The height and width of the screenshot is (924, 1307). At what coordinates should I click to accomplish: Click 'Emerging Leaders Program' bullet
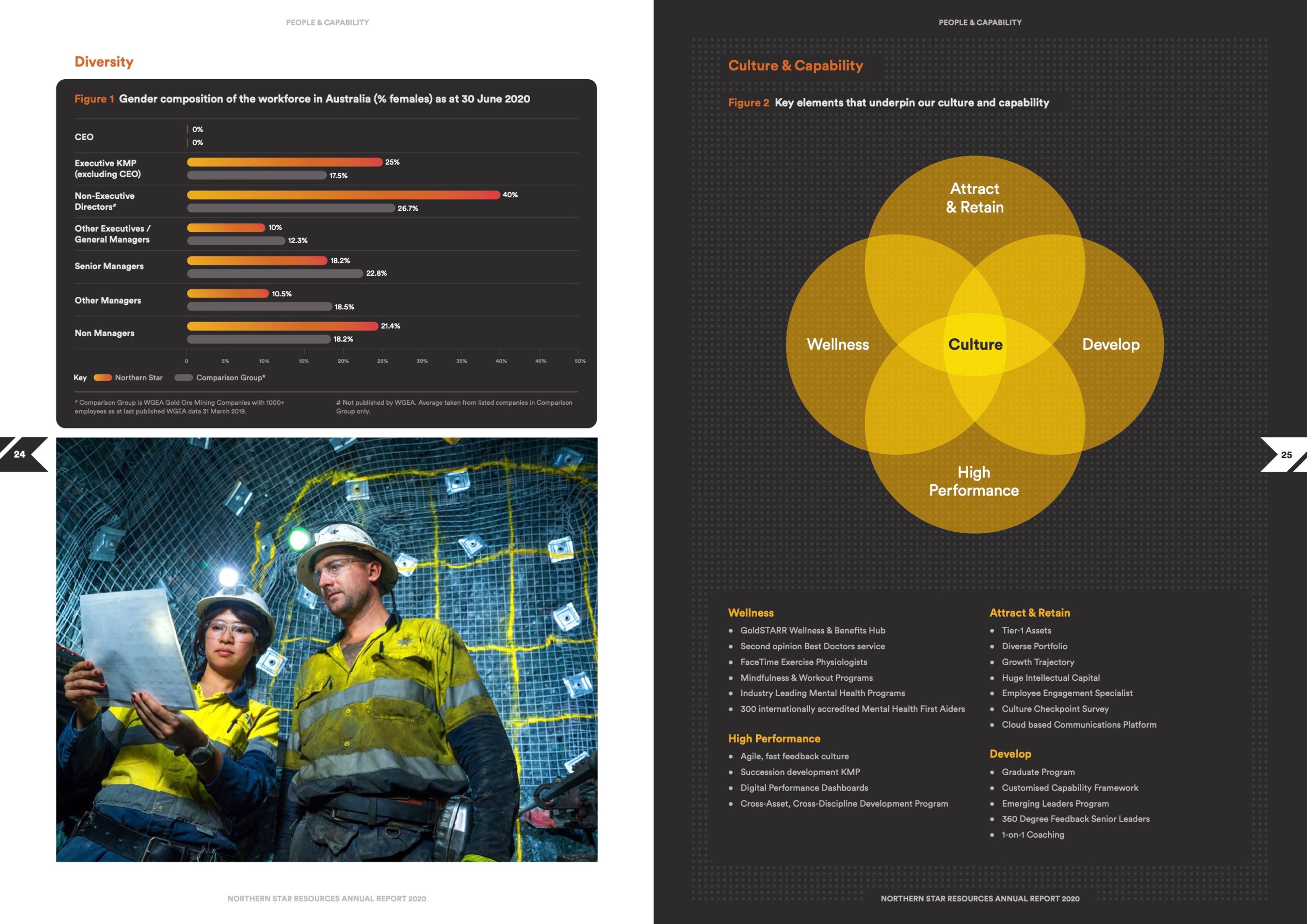pyautogui.click(x=1055, y=804)
